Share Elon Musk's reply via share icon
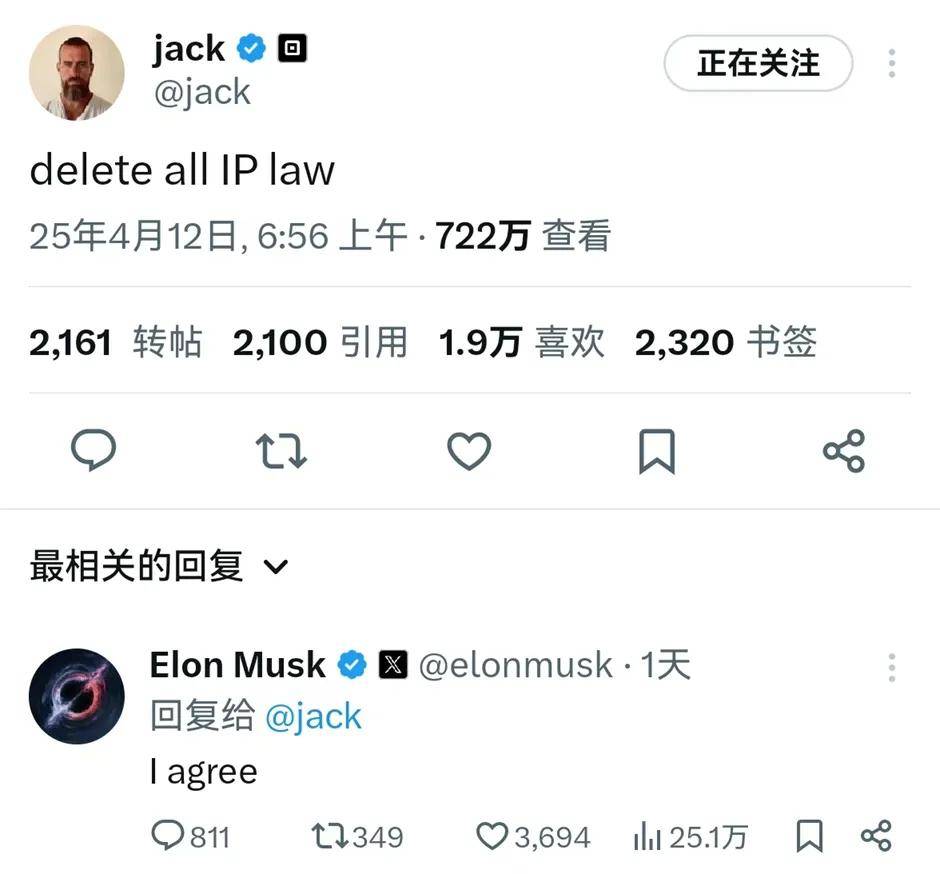 (876, 836)
